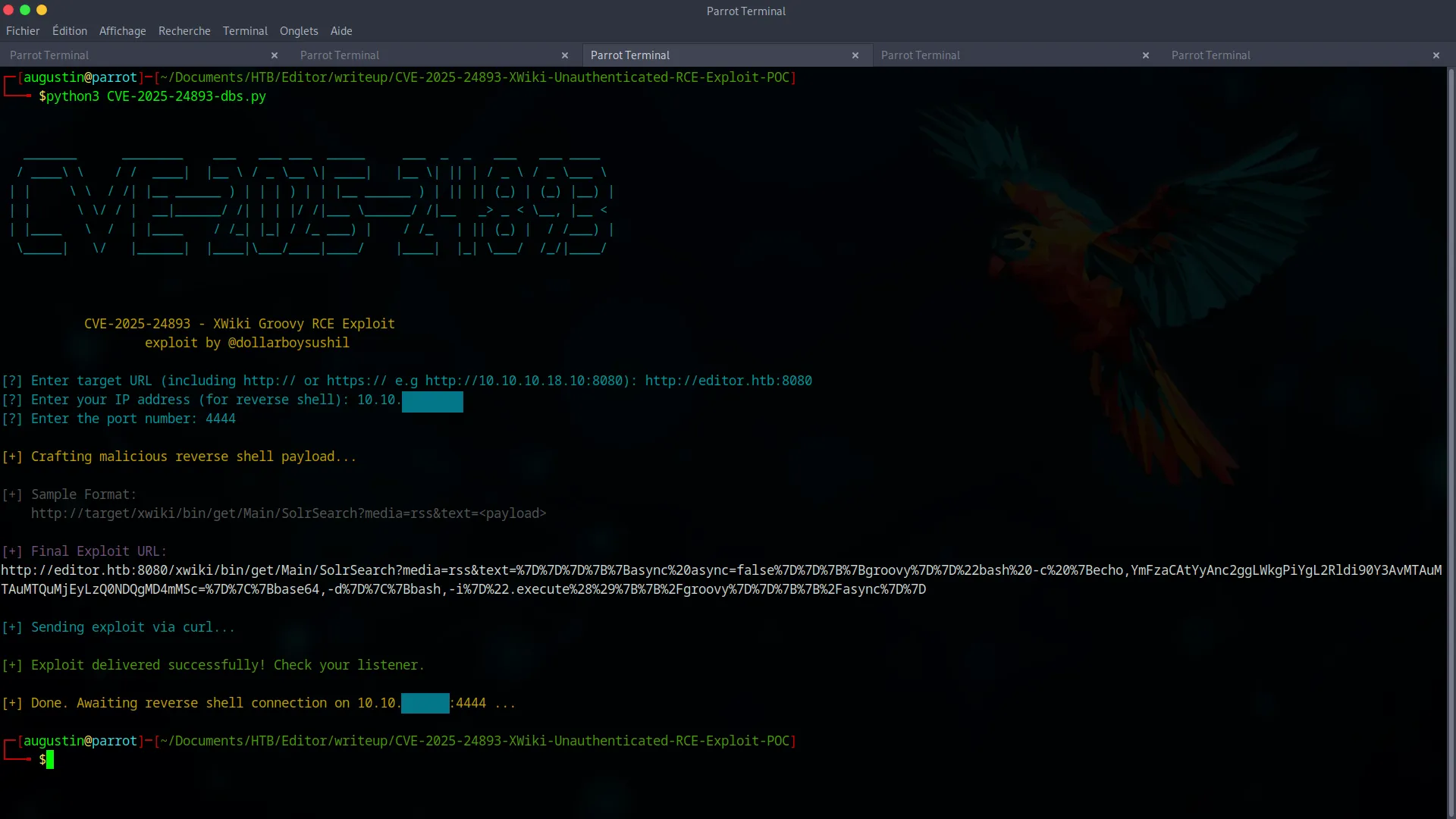Switch to the rightmost Parrot Terminal tab
1456x819 pixels.
[x=1210, y=55]
